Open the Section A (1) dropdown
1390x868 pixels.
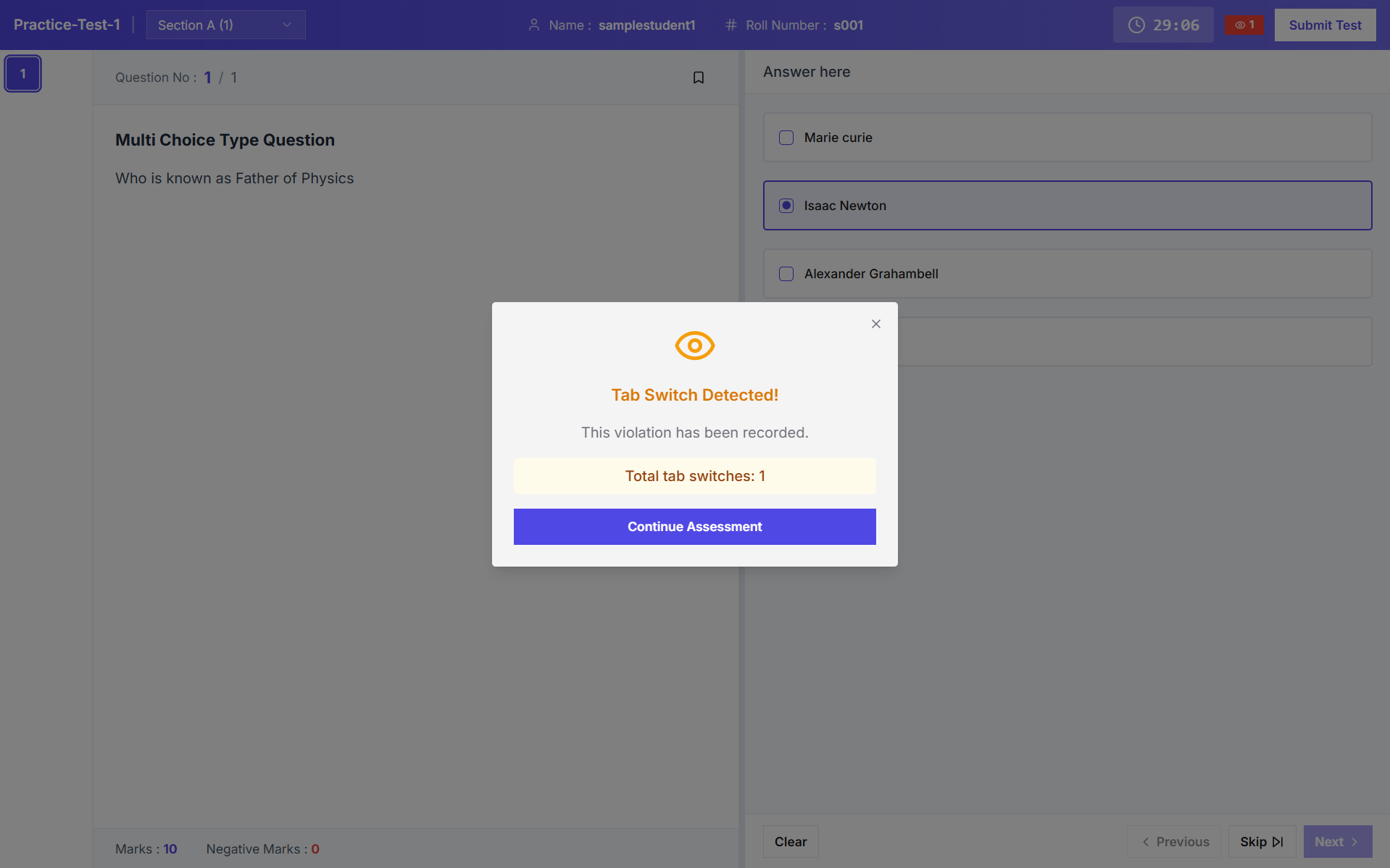coord(225,25)
